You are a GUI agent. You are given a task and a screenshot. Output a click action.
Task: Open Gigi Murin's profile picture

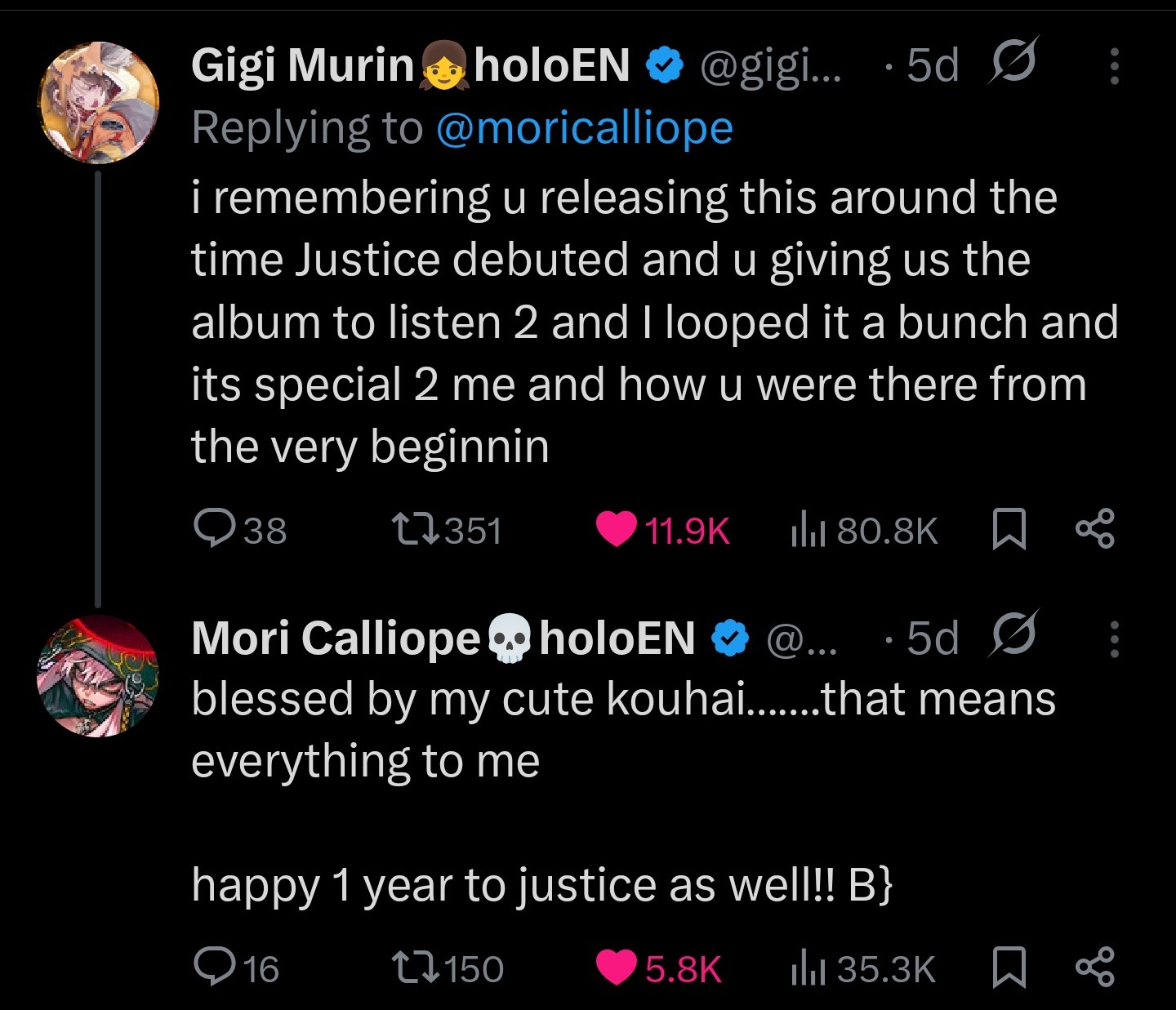[98, 102]
